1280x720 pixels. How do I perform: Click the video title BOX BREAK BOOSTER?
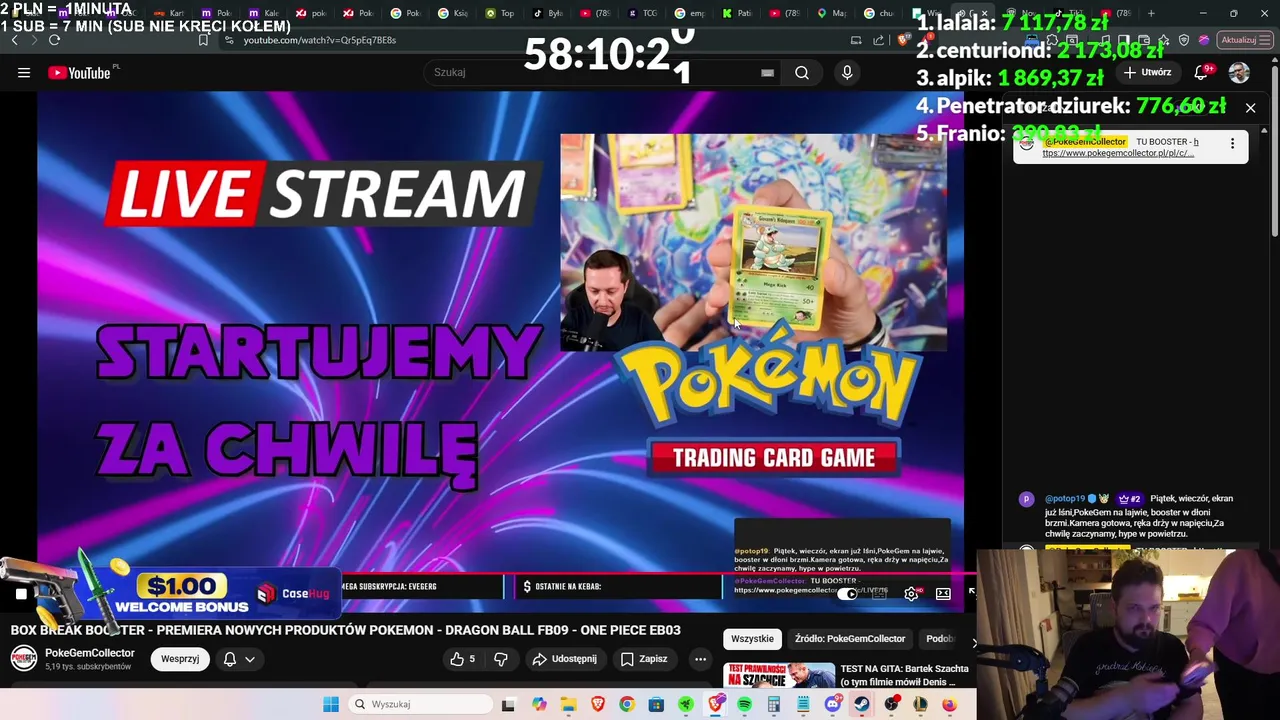click(x=345, y=630)
